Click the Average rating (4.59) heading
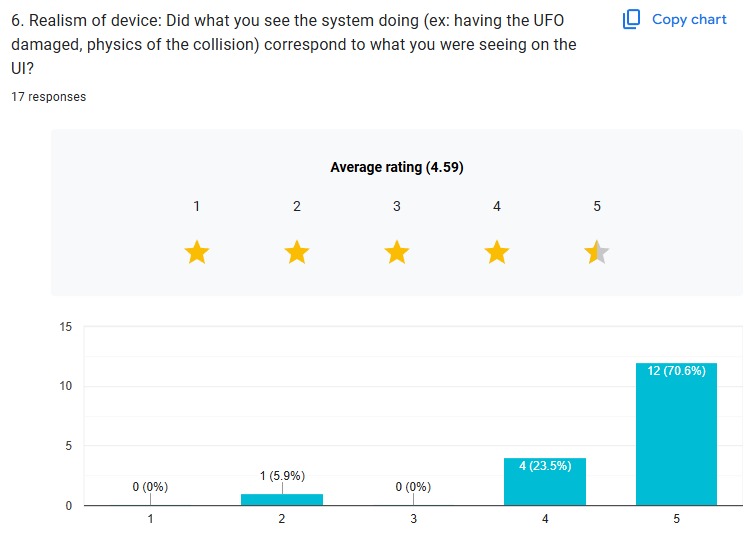The width and height of the screenshot is (747, 544). 397,167
